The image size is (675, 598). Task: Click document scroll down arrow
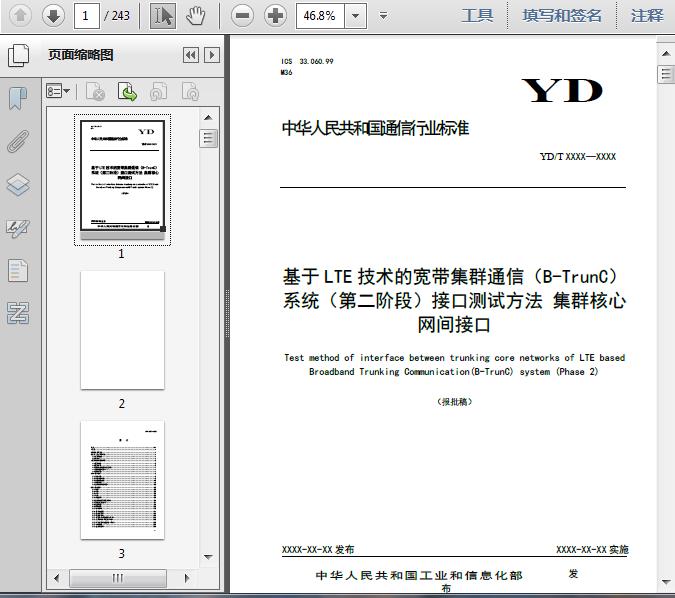coord(666,582)
